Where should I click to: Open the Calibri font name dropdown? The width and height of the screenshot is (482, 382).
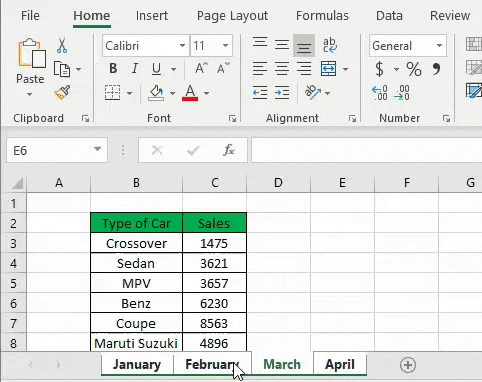(182, 45)
